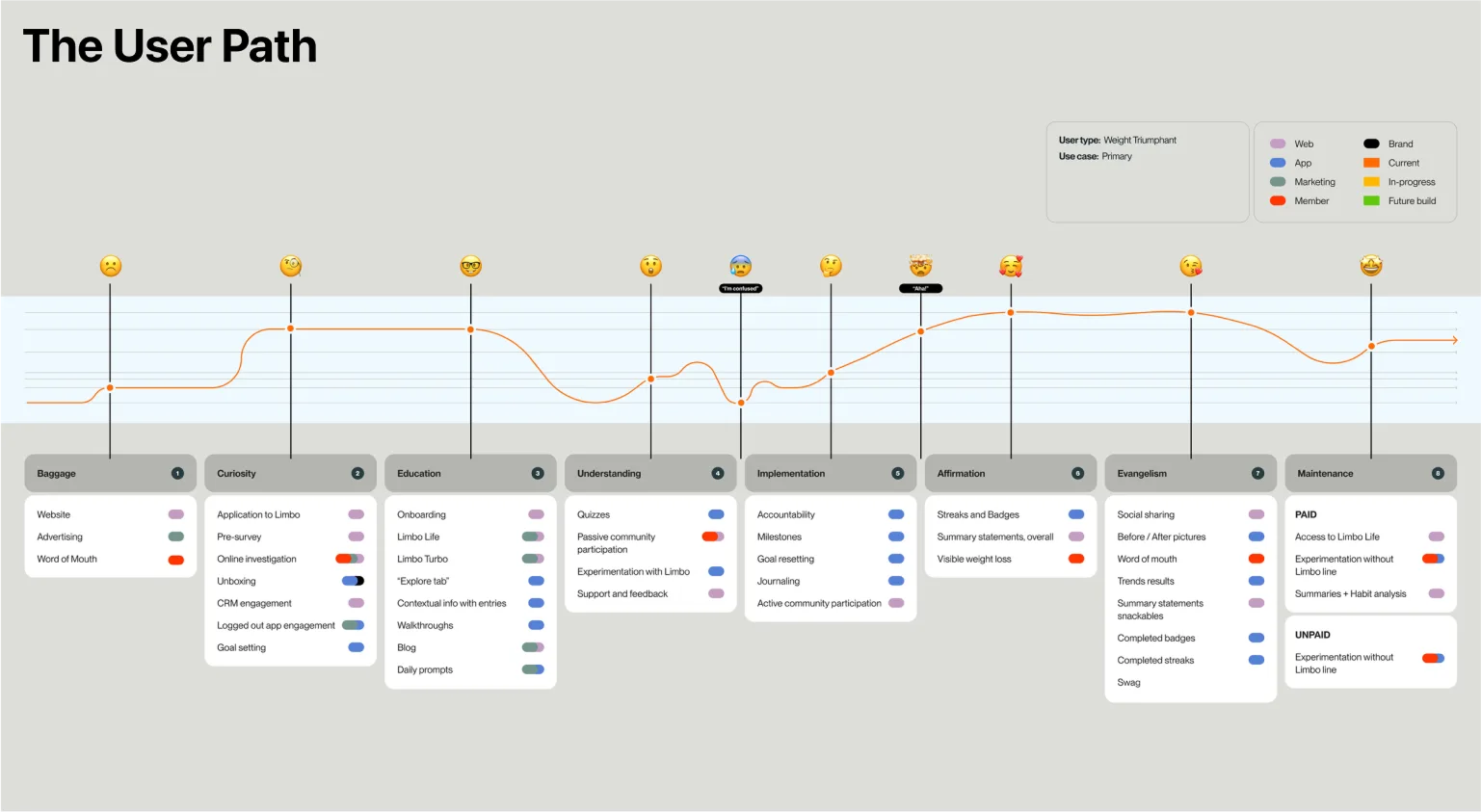Click the number 7 badge on Evangelism

point(1257,473)
